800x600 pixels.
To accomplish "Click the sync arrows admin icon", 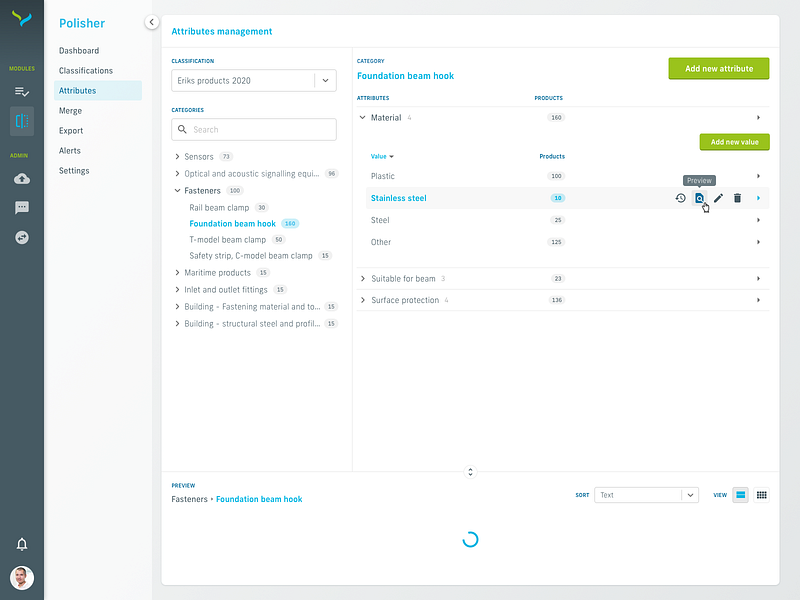I will pyautogui.click(x=22, y=237).
